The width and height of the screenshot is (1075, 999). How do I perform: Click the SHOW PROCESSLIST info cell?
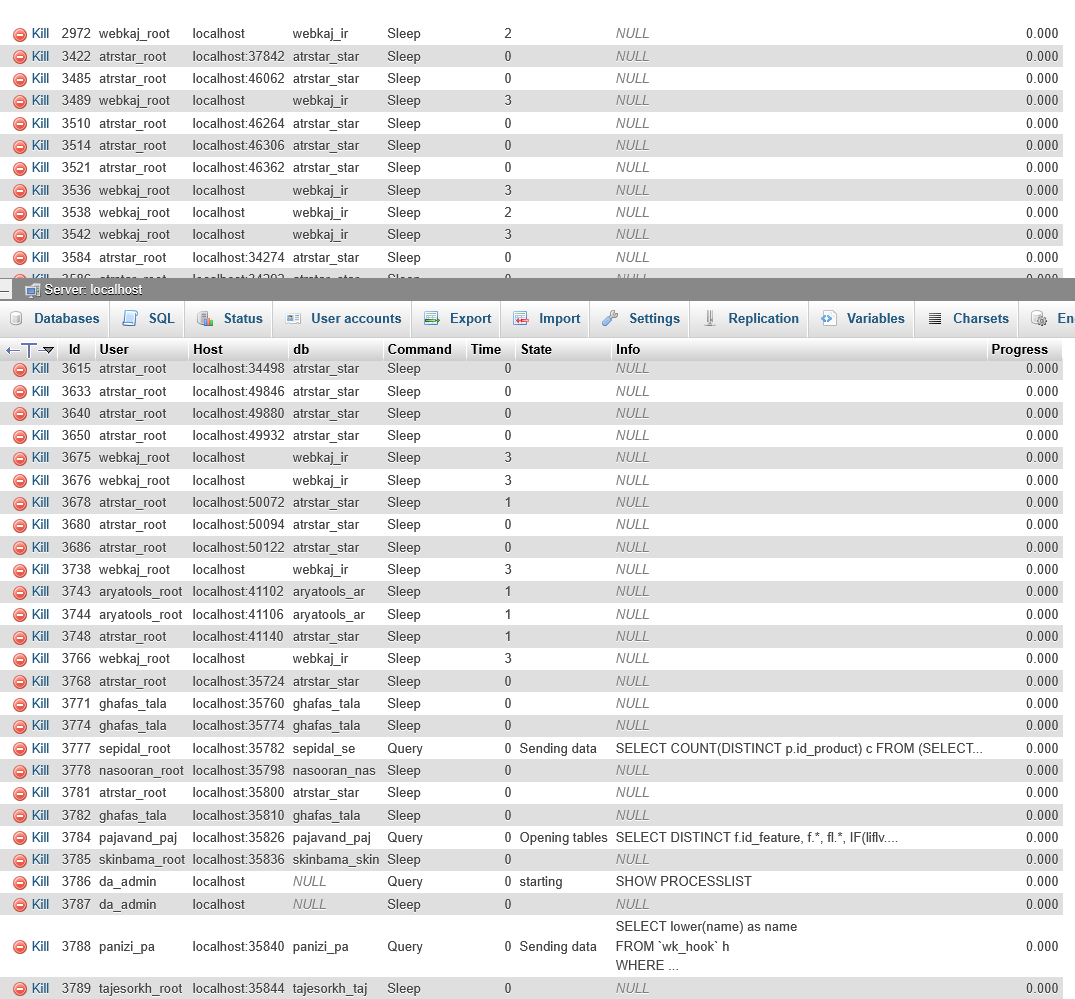click(x=684, y=881)
